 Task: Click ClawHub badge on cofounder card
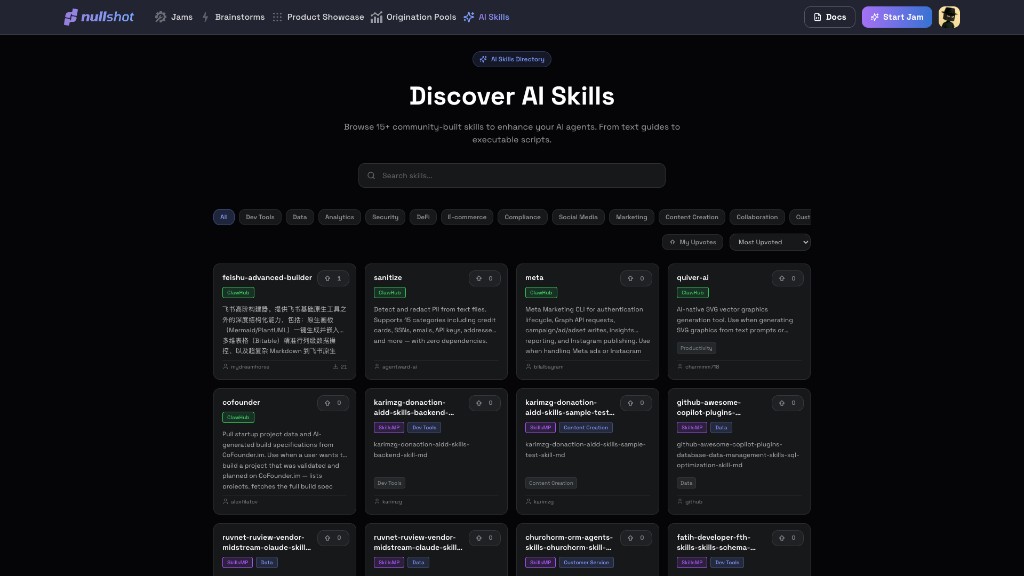(x=238, y=417)
